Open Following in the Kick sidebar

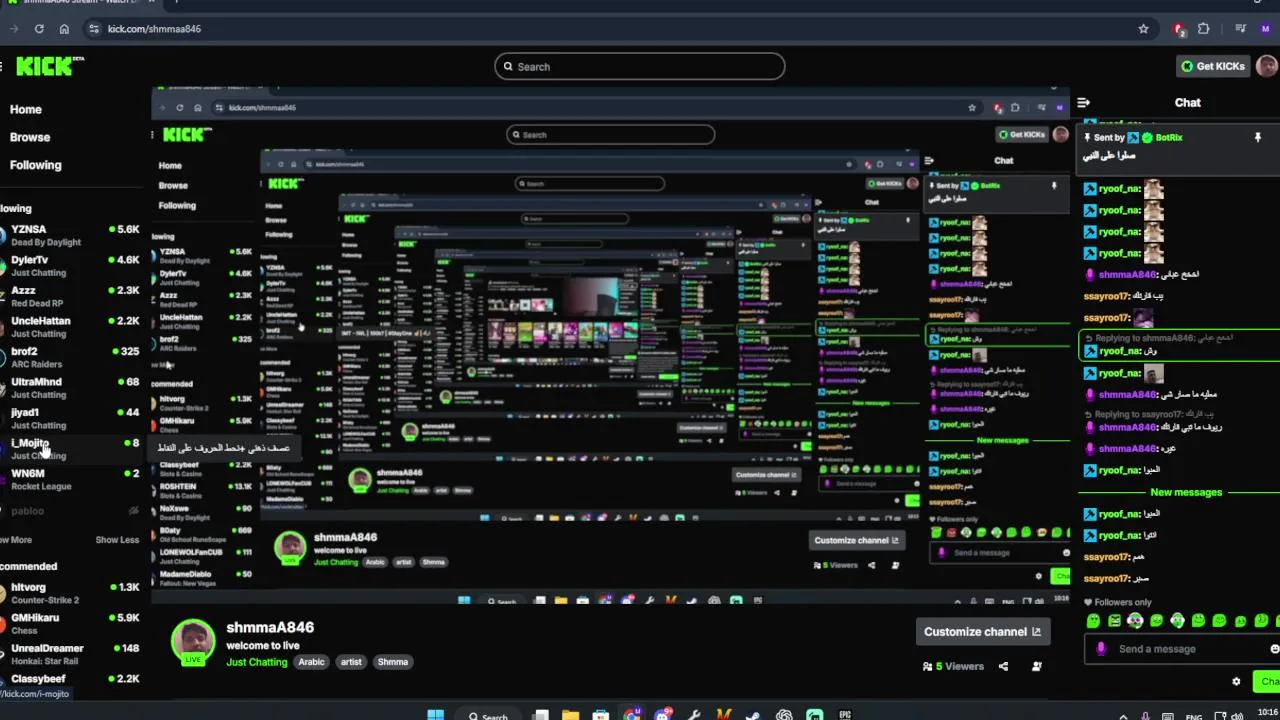click(x=36, y=166)
